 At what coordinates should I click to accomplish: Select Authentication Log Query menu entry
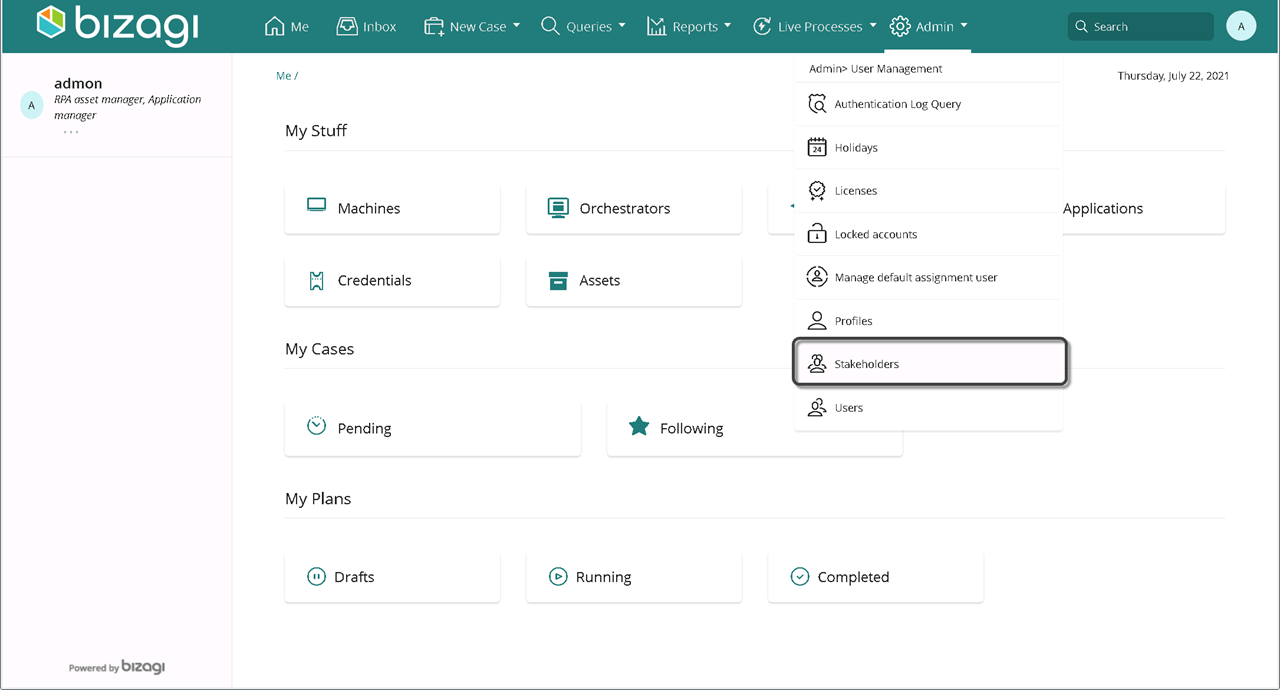[x=928, y=104]
